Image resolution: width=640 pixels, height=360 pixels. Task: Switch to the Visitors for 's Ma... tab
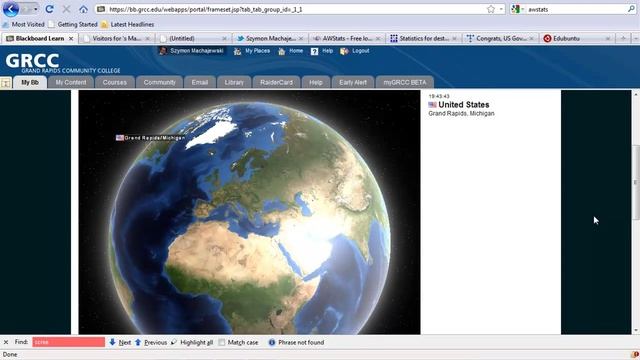(116, 38)
